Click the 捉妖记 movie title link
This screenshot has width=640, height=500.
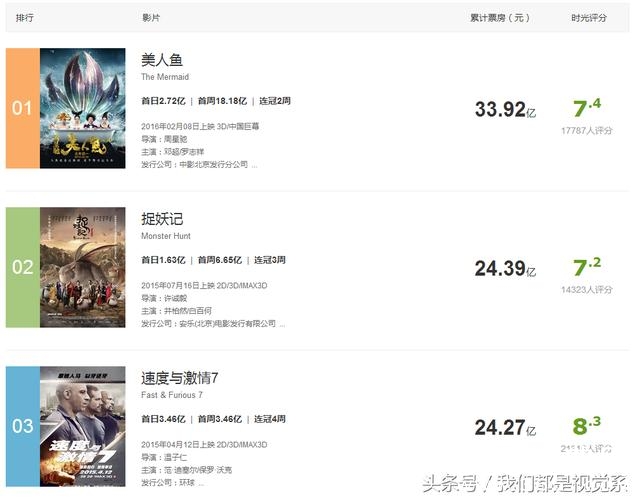[162, 219]
